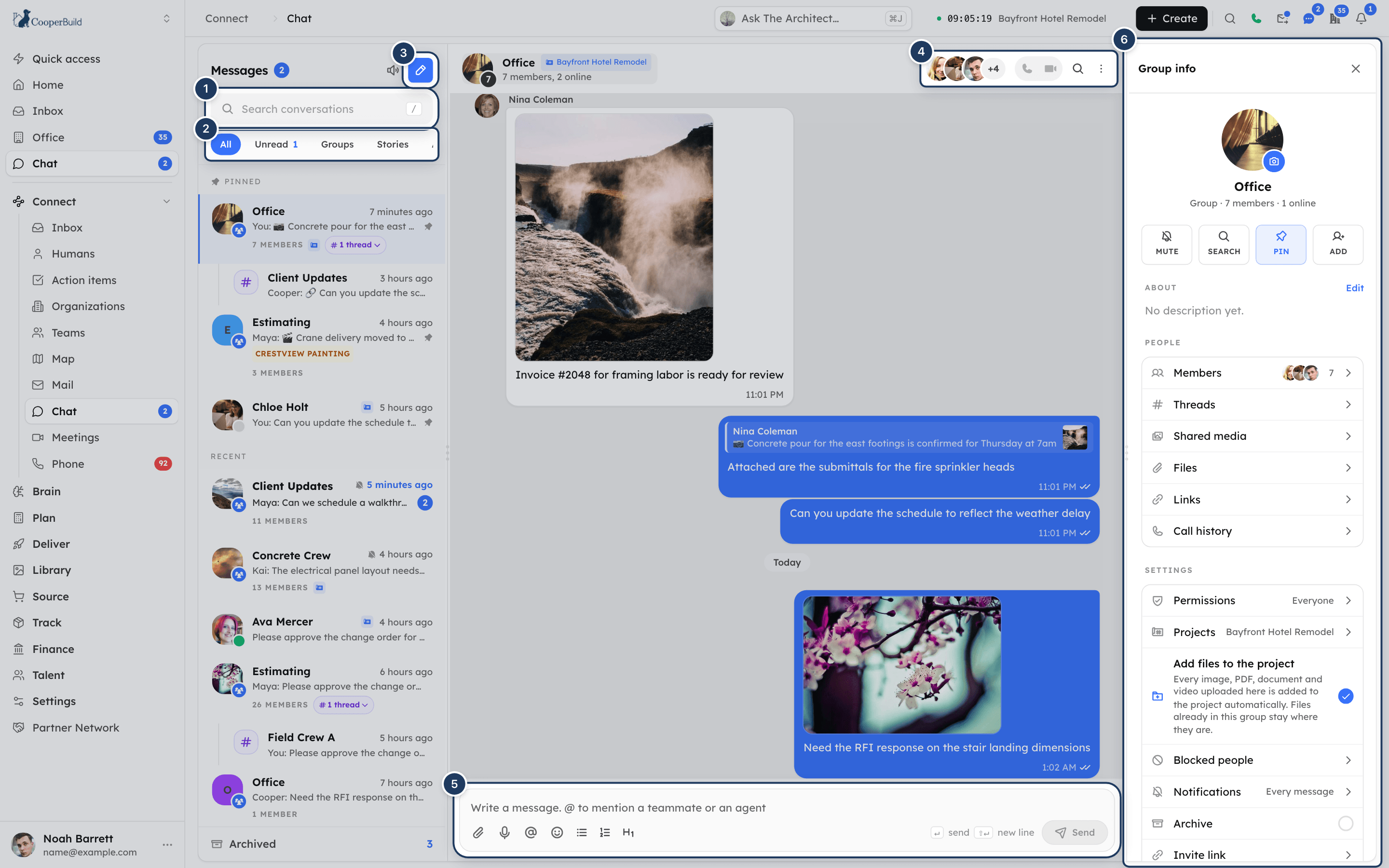
Task: Insert a bulleted list in composer
Action: tap(582, 832)
